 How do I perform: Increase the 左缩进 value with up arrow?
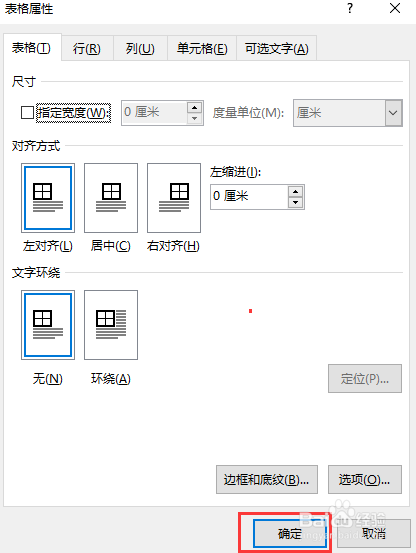click(295, 192)
